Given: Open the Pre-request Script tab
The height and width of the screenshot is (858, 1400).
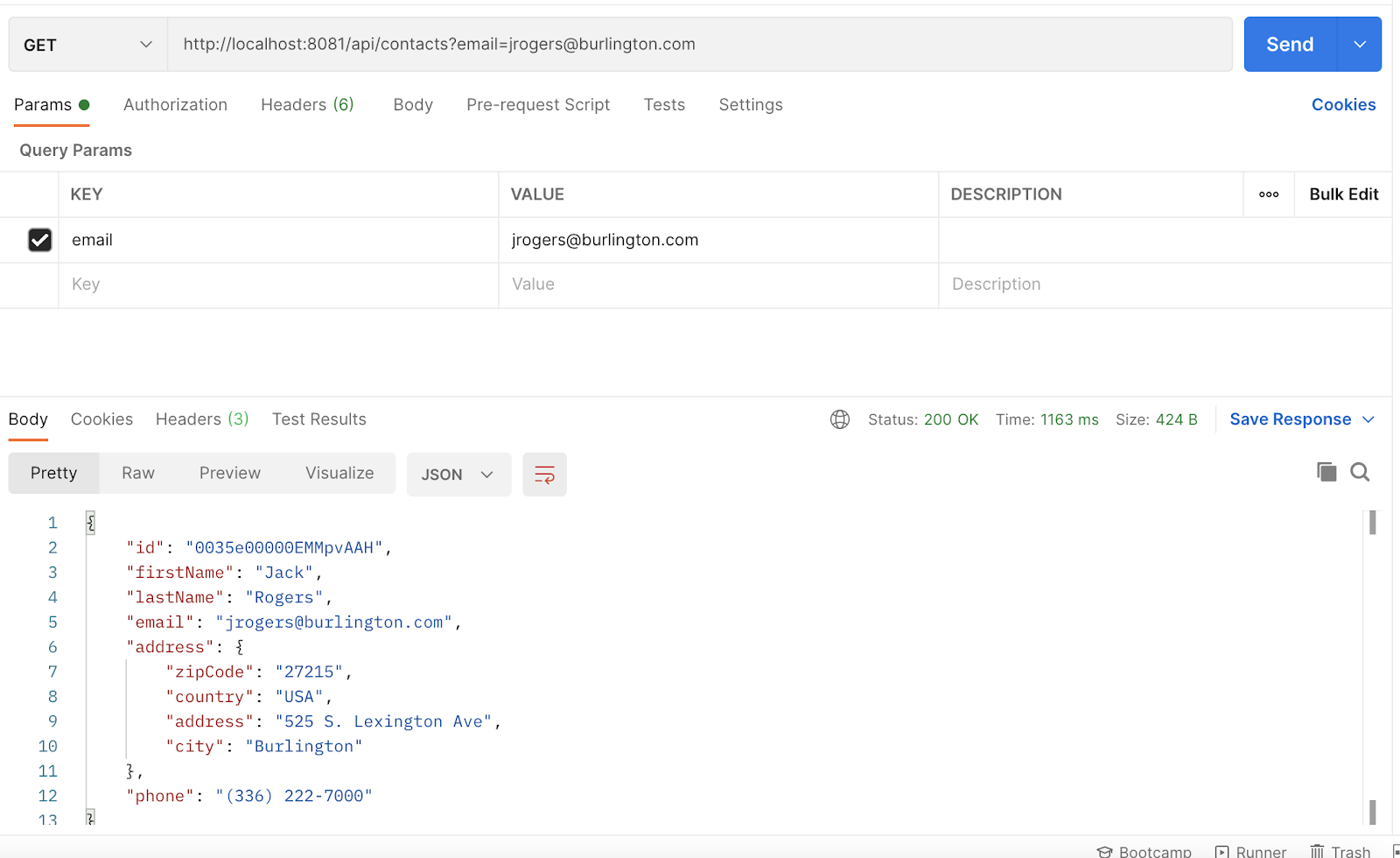Looking at the screenshot, I should click(x=538, y=105).
